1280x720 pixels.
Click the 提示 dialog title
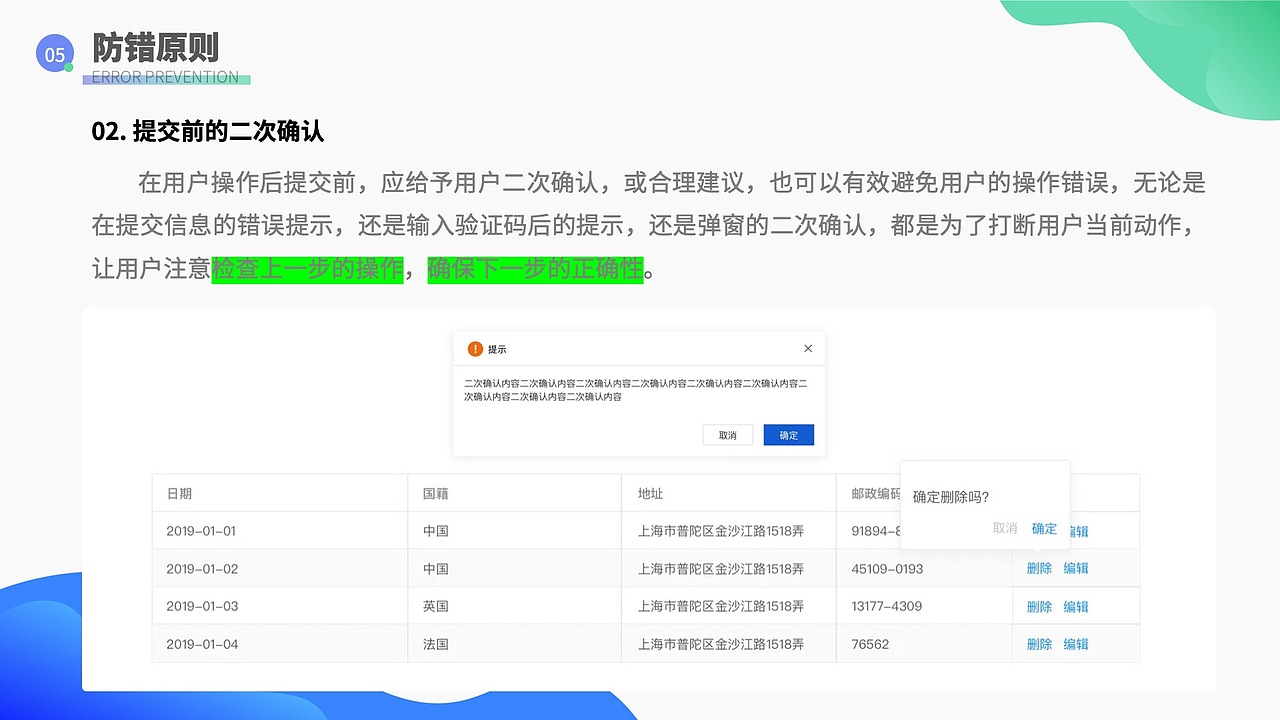[497, 349]
